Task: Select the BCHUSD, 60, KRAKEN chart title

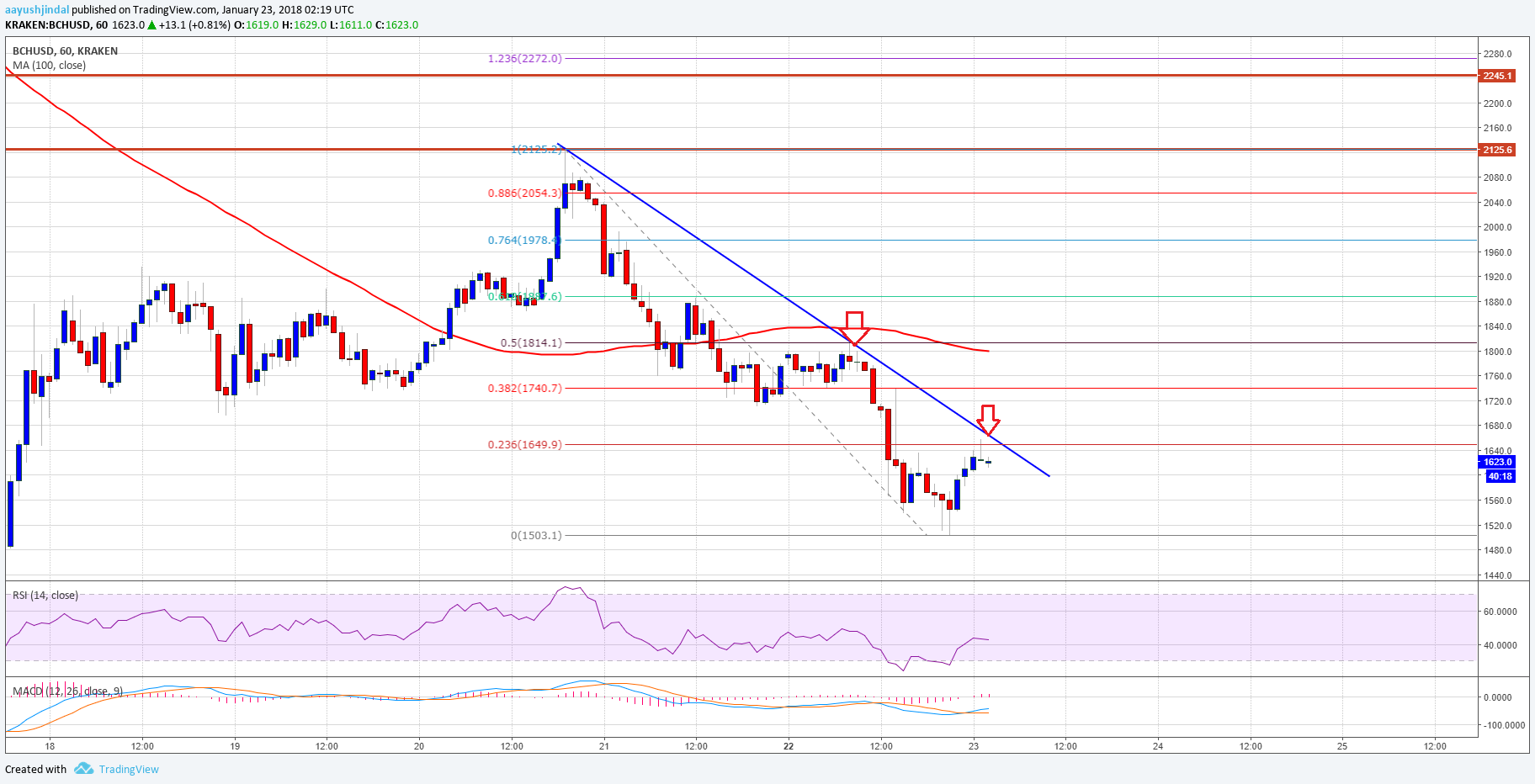Action: tap(66, 50)
